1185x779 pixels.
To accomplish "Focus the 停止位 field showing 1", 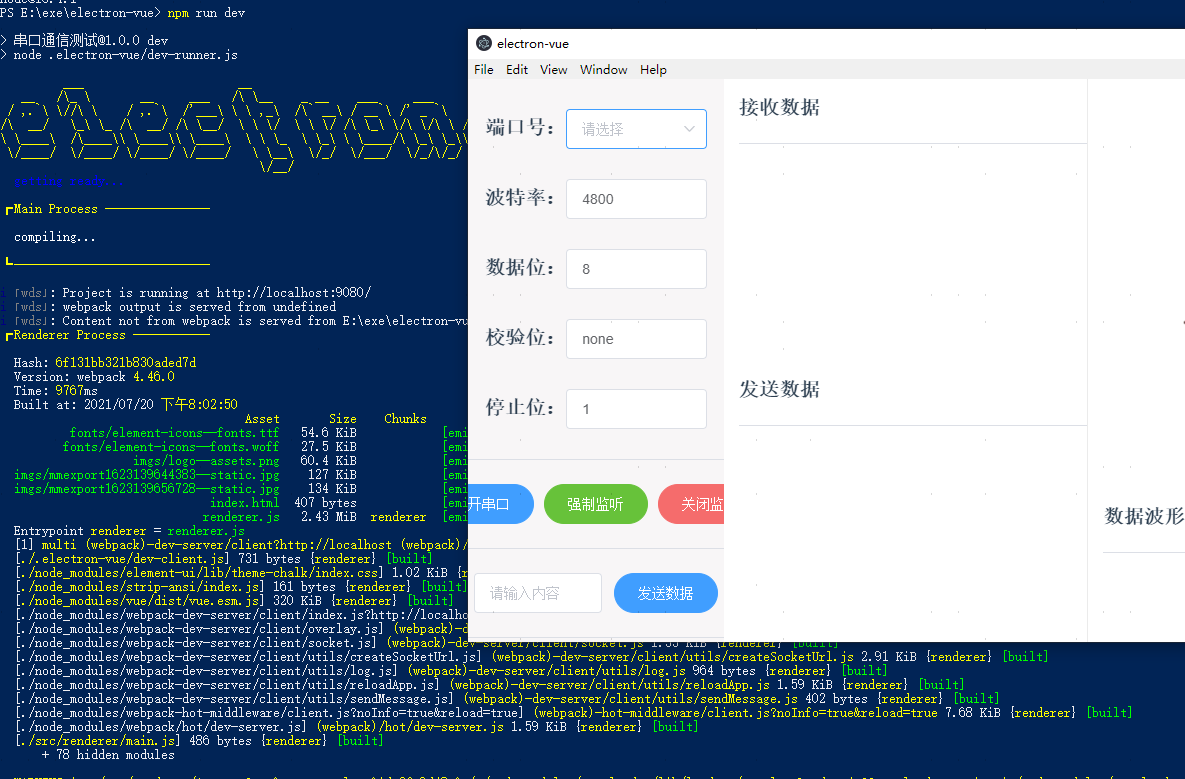I will click(x=636, y=409).
